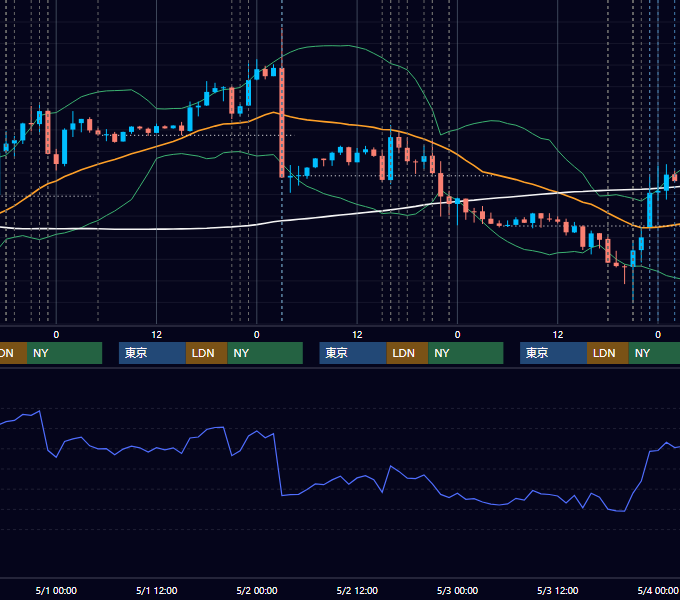
Task: Click the NY session bar spanning 5/1 00:00
Action: tap(64, 353)
